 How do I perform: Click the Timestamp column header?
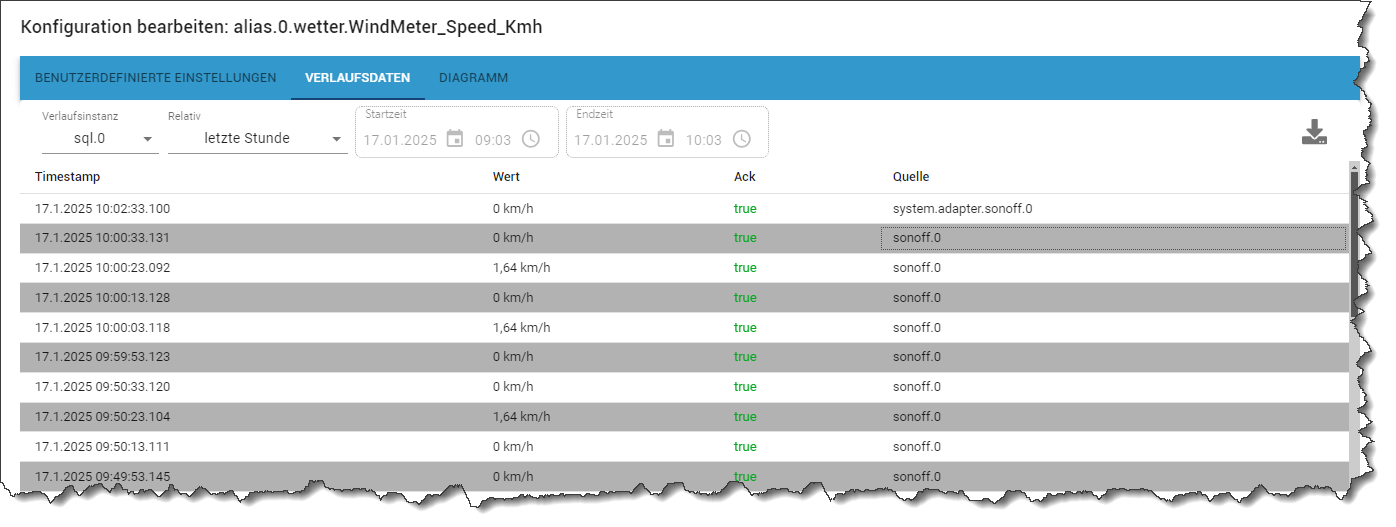tap(67, 177)
